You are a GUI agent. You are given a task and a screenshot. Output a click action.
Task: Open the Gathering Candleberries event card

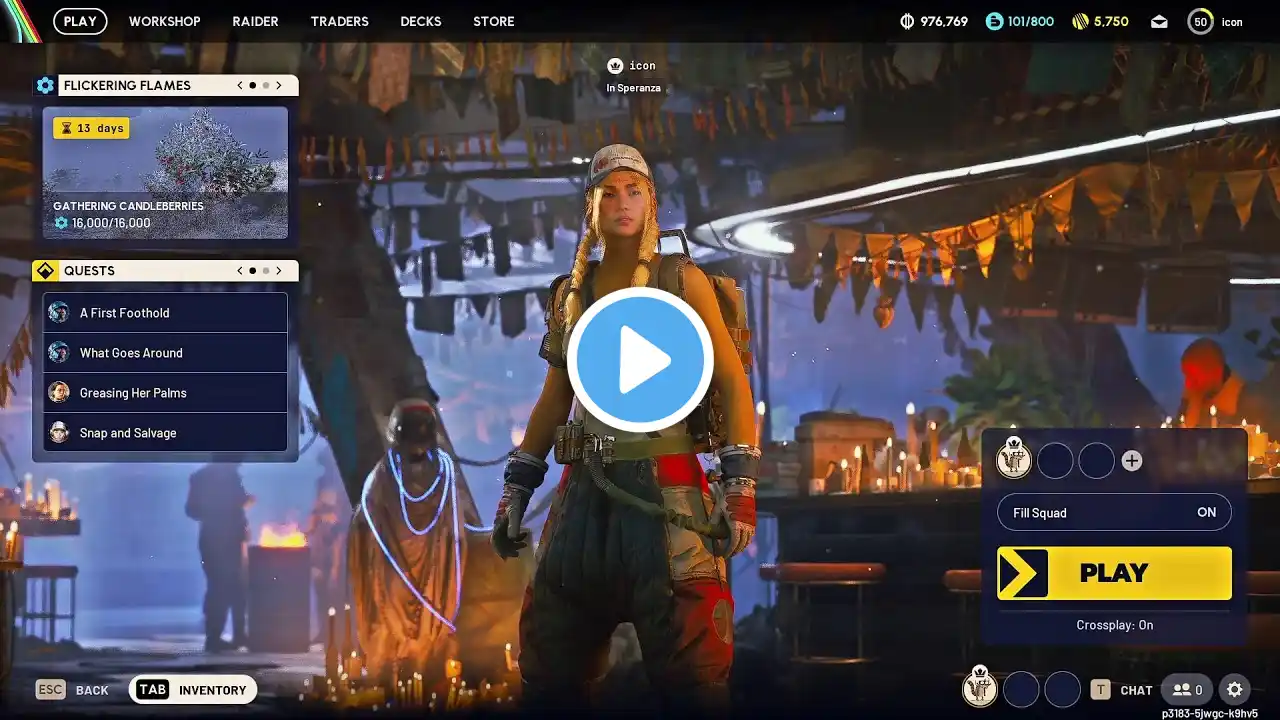(165, 173)
